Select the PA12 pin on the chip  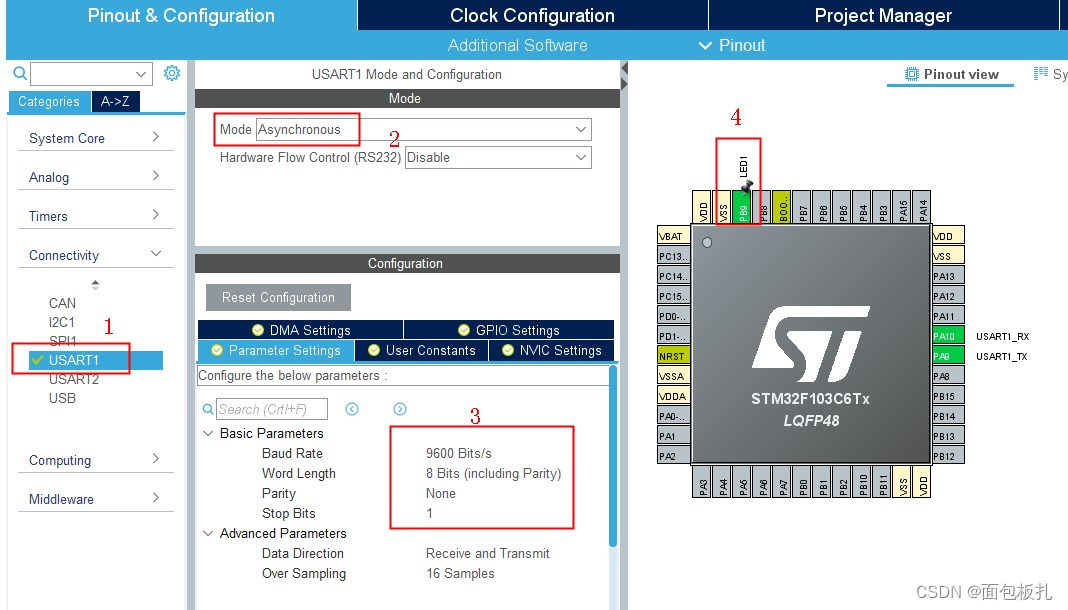947,296
